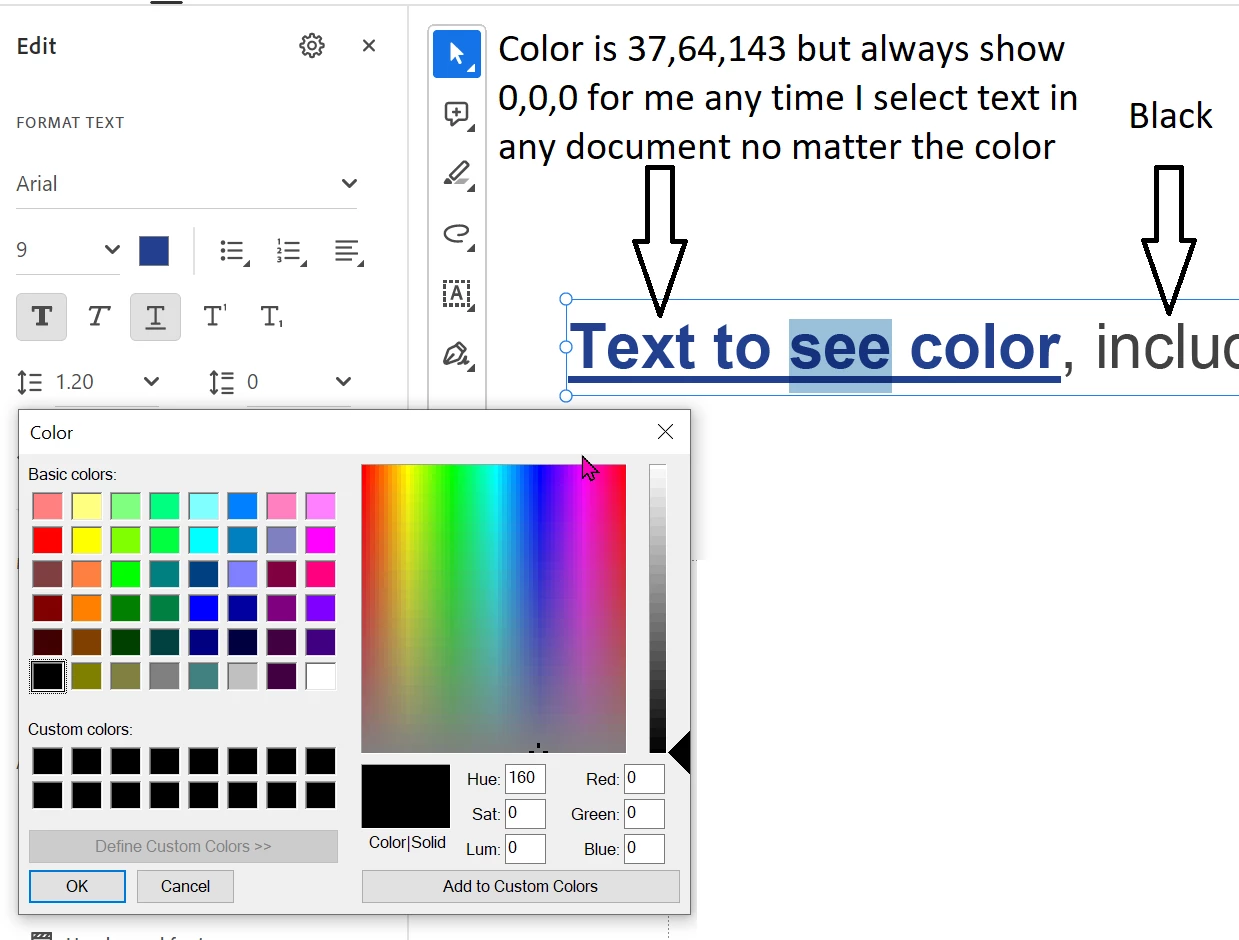Screen dimensions: 1239x940
Task: Open Edit panel settings gear
Action: click(312, 46)
